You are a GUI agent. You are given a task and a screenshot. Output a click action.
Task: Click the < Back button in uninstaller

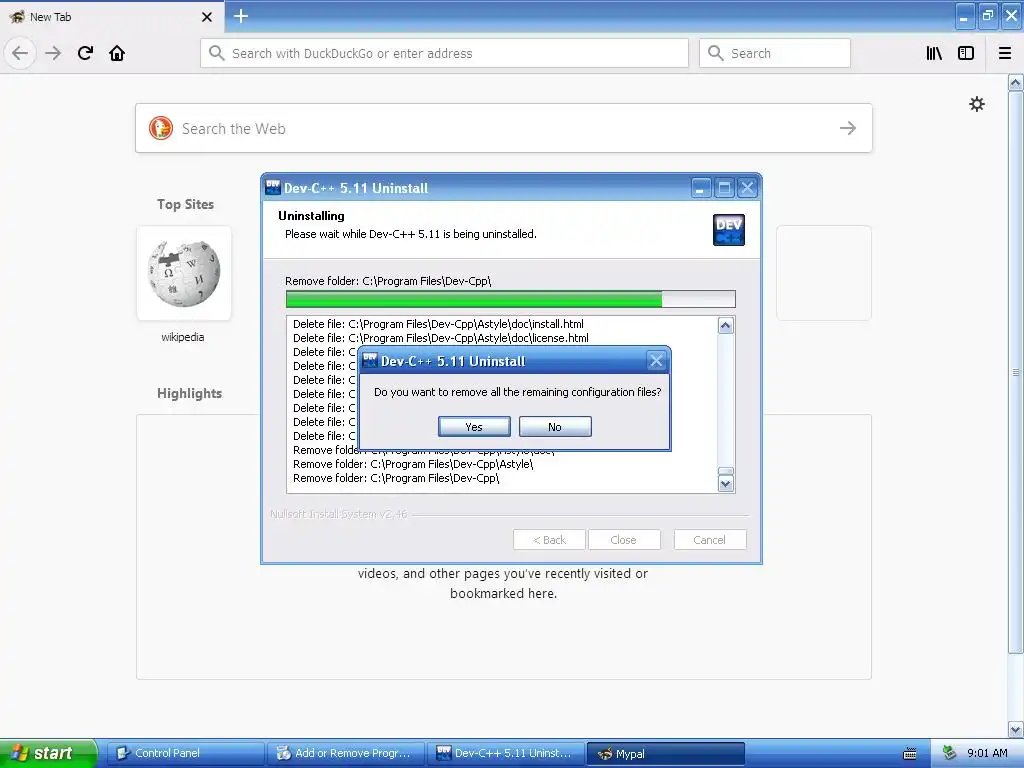pyautogui.click(x=550, y=539)
